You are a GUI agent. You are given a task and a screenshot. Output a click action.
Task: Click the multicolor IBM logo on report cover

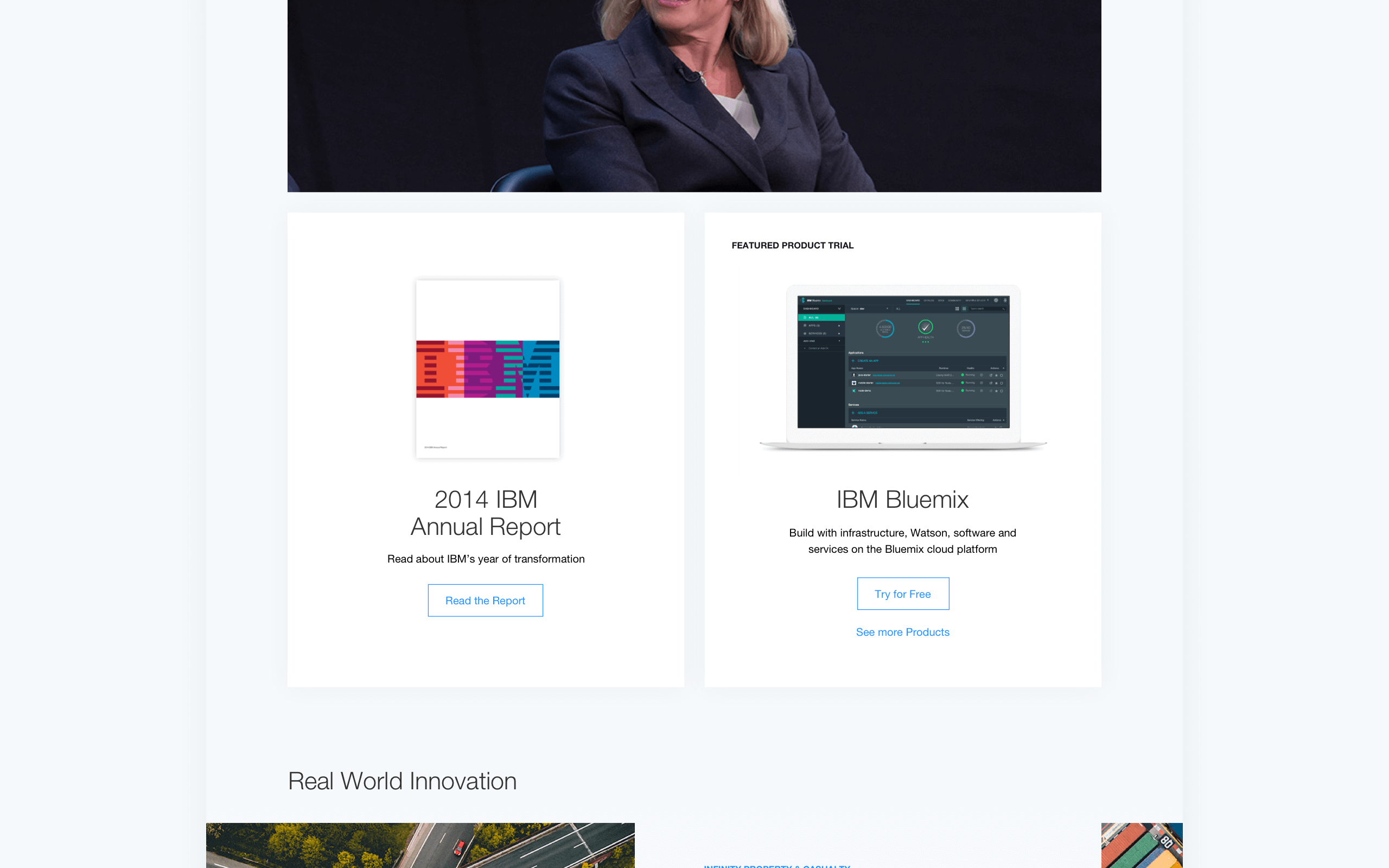click(487, 369)
